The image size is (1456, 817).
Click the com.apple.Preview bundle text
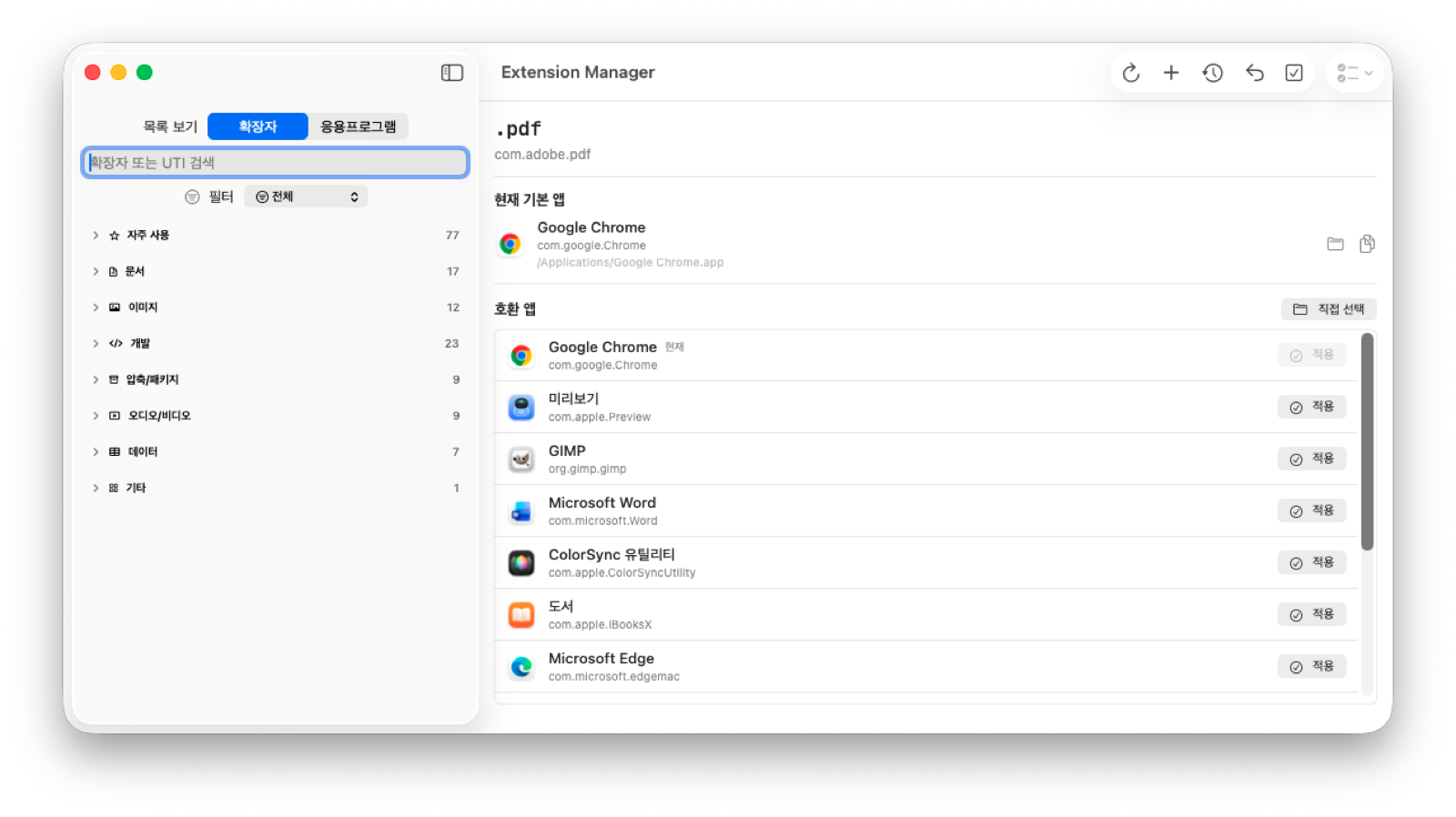click(600, 418)
